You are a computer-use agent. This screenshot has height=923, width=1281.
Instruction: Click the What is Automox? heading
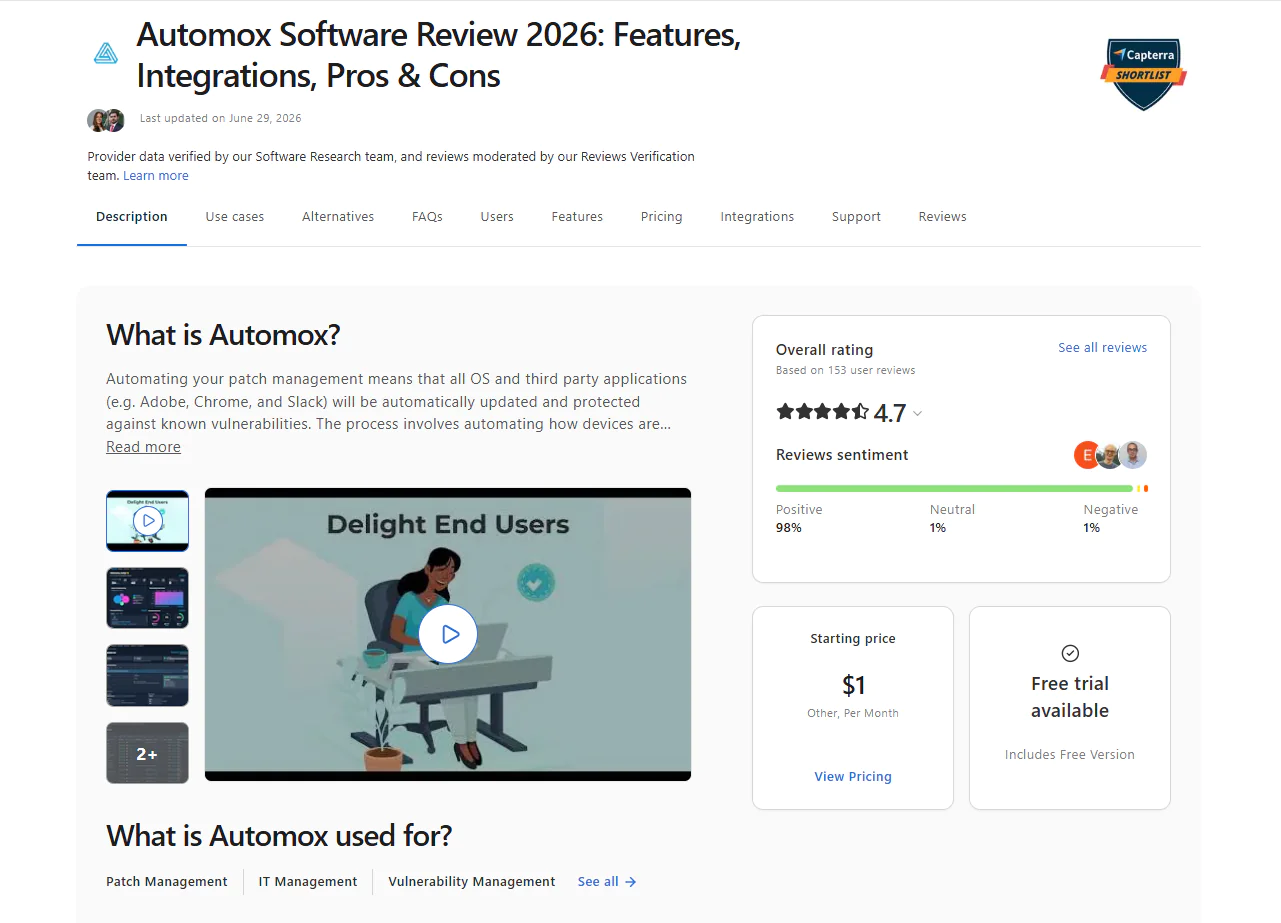[223, 335]
